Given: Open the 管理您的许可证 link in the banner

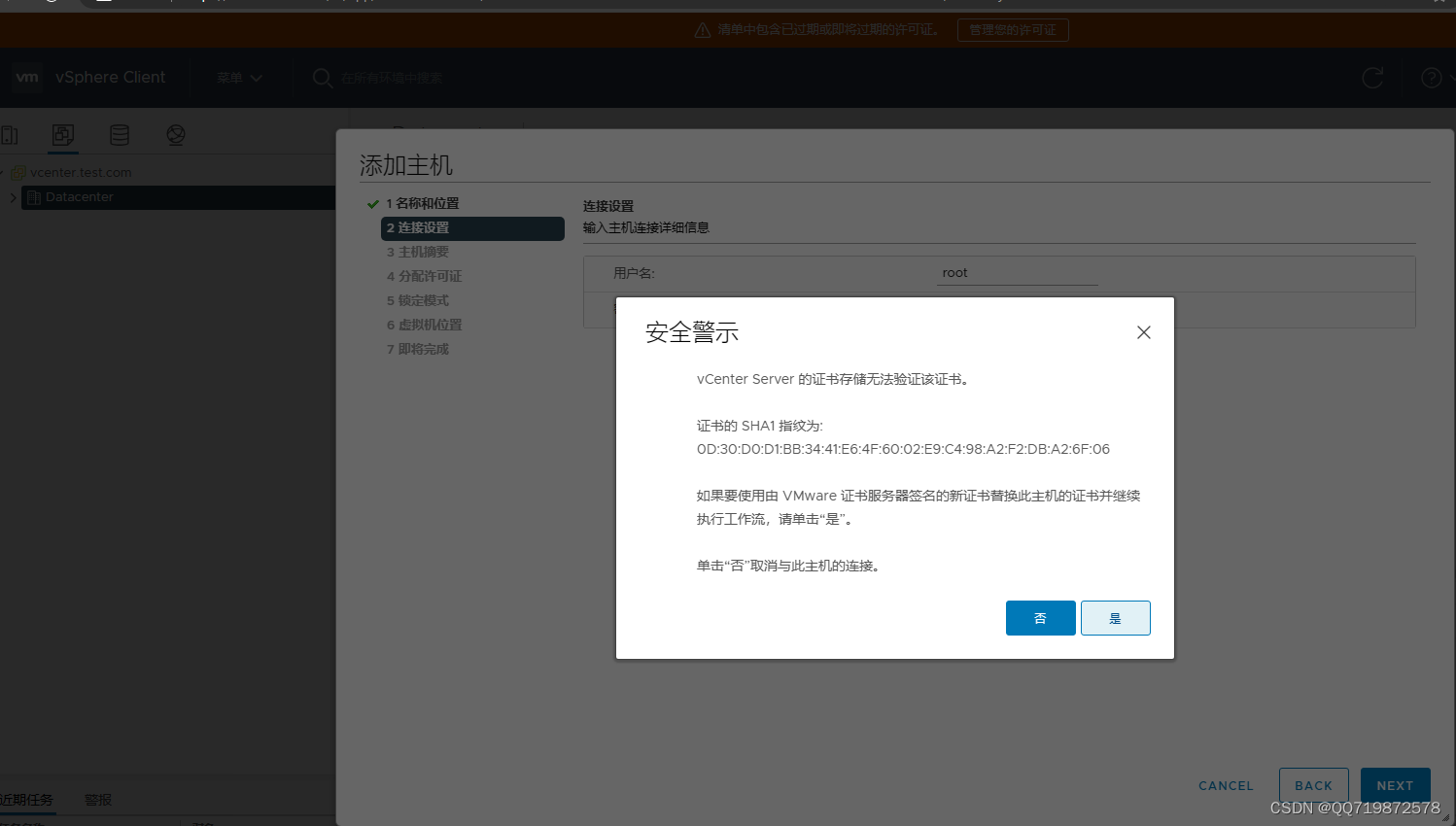Looking at the screenshot, I should click(1013, 30).
